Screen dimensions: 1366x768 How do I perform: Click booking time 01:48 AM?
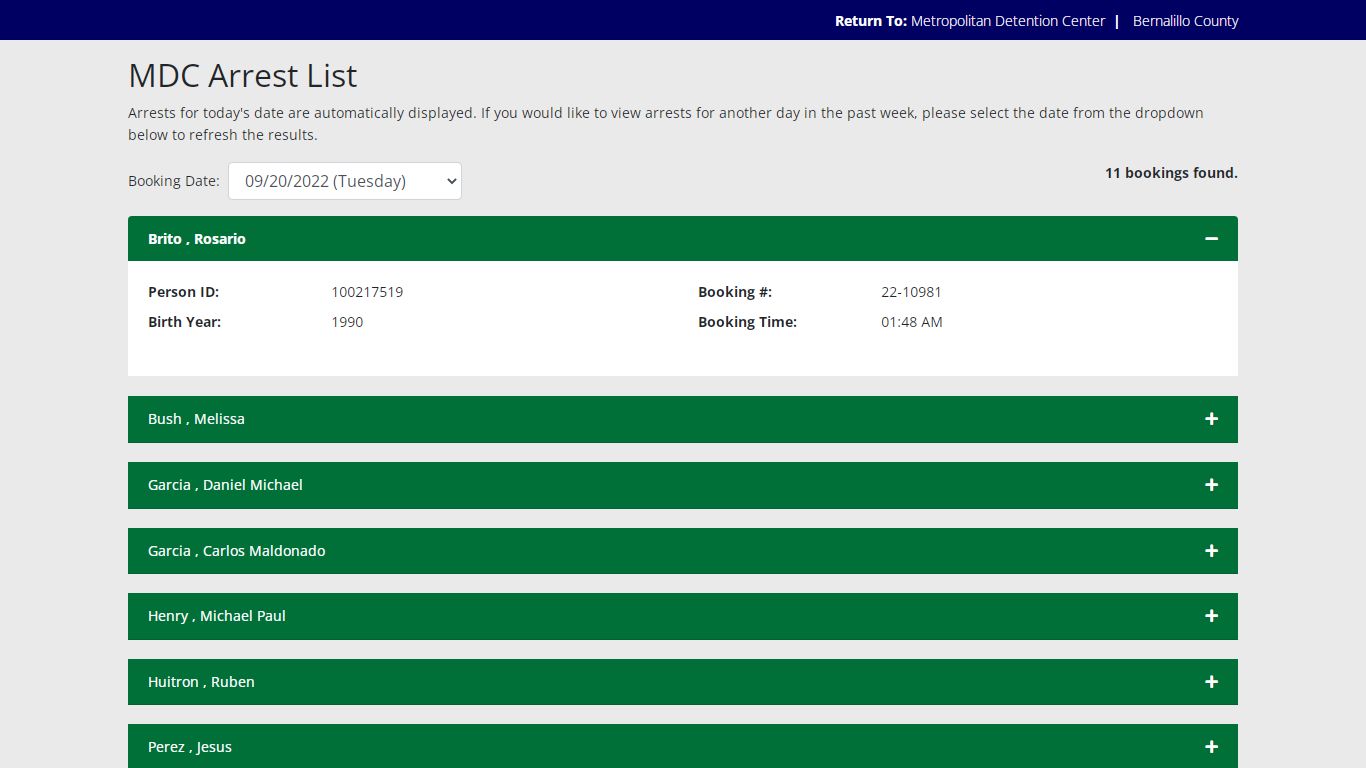pyautogui.click(x=912, y=322)
